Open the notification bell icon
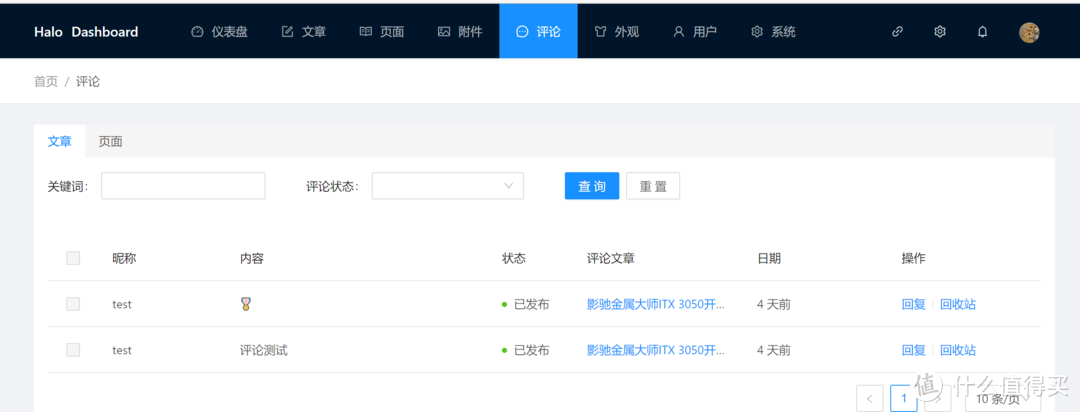1080x412 pixels. (x=982, y=32)
